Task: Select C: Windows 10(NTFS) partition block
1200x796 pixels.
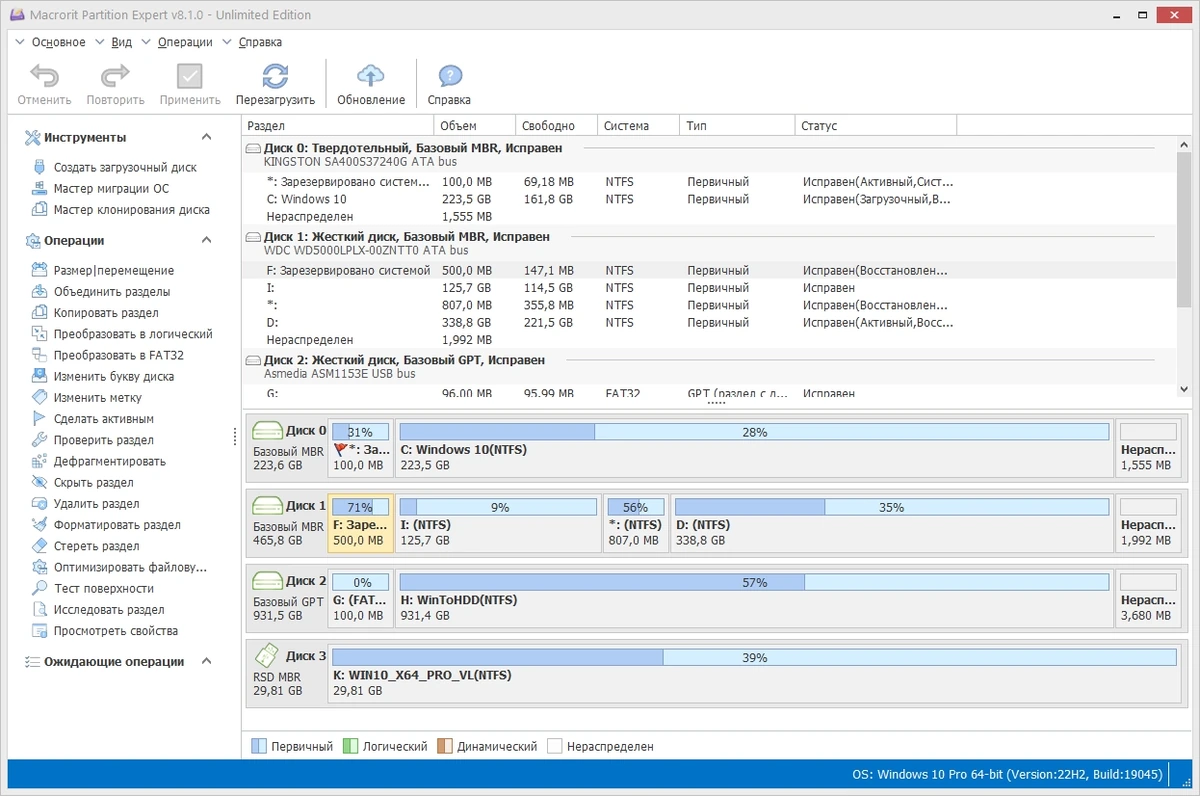Action: 754,447
